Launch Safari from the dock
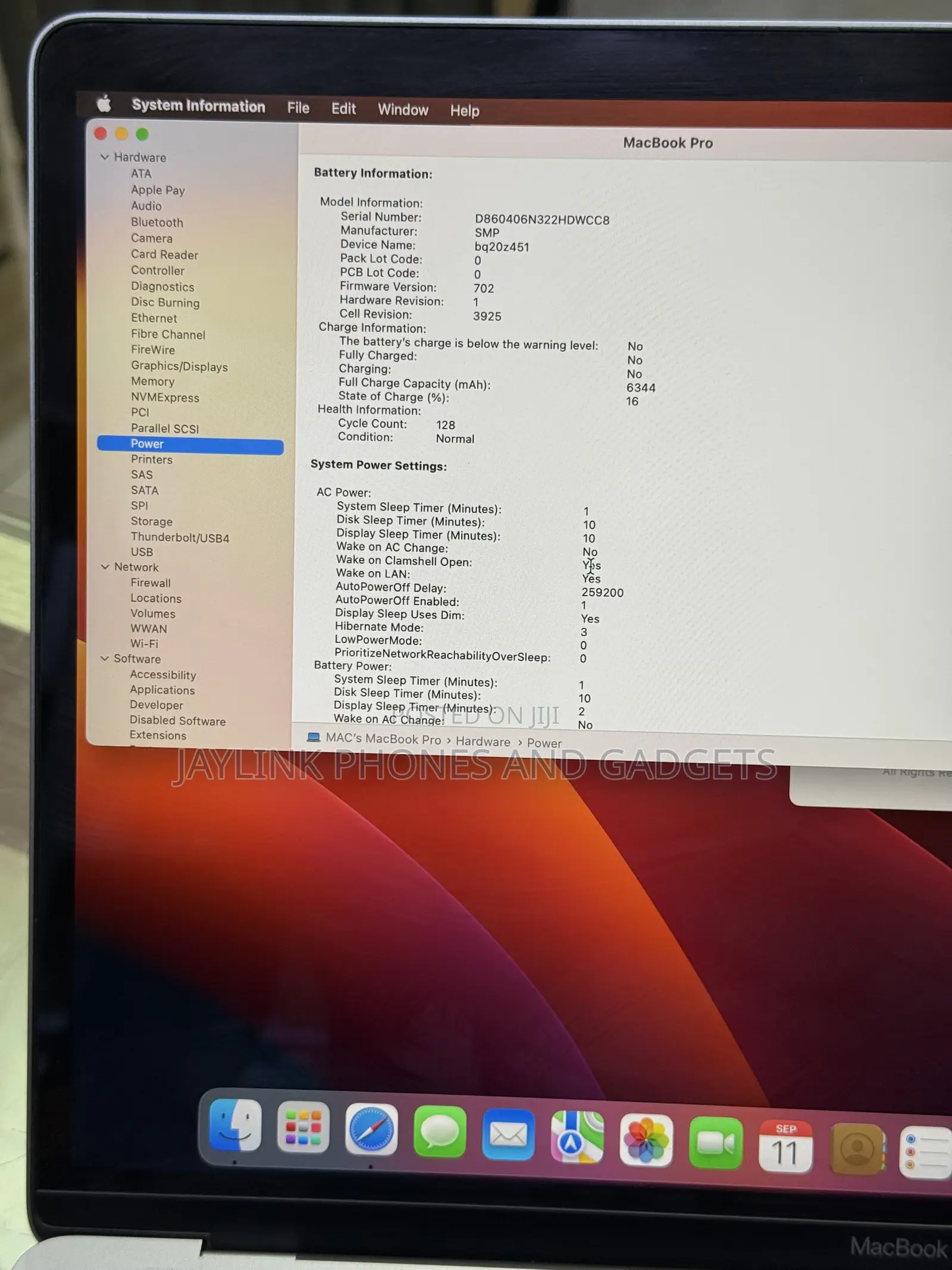This screenshot has height=1270, width=952. click(371, 1130)
